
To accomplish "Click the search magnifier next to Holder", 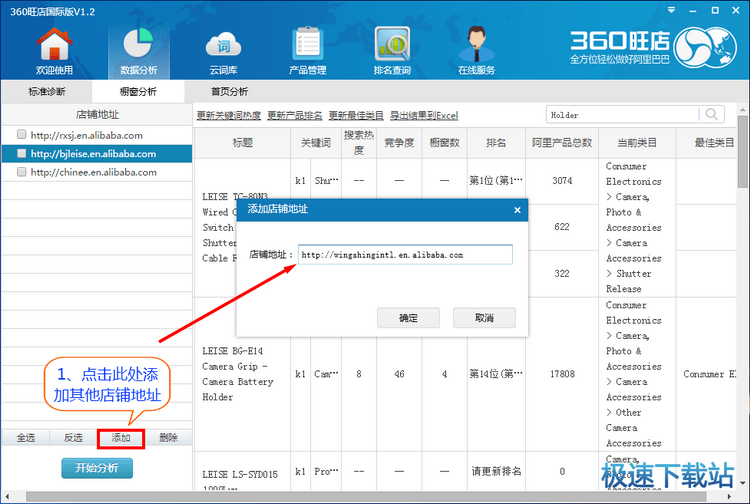I will point(712,114).
